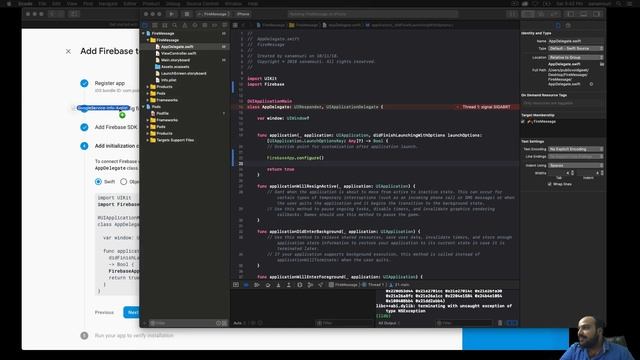The width and height of the screenshot is (640, 360).
Task: Open the Symbol navigator icon
Action: pyautogui.click(x=165, y=25)
